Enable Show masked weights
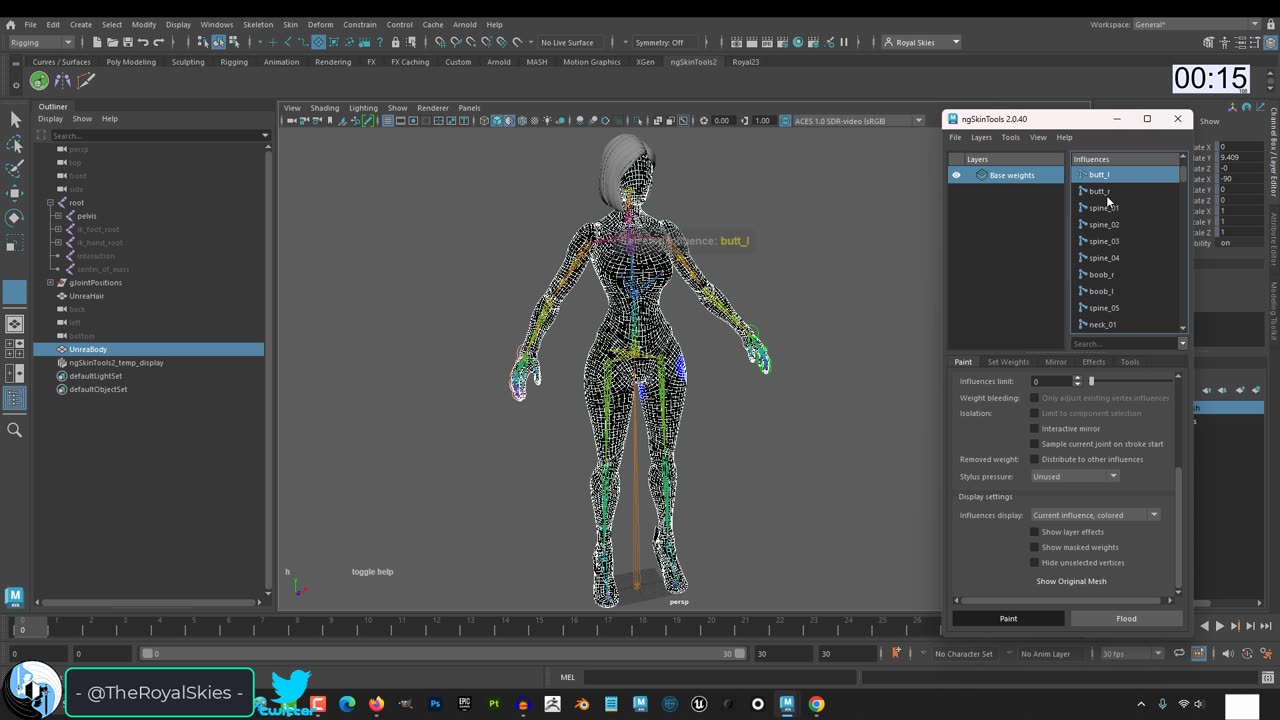This screenshot has height=720, width=1280. (x=1035, y=547)
